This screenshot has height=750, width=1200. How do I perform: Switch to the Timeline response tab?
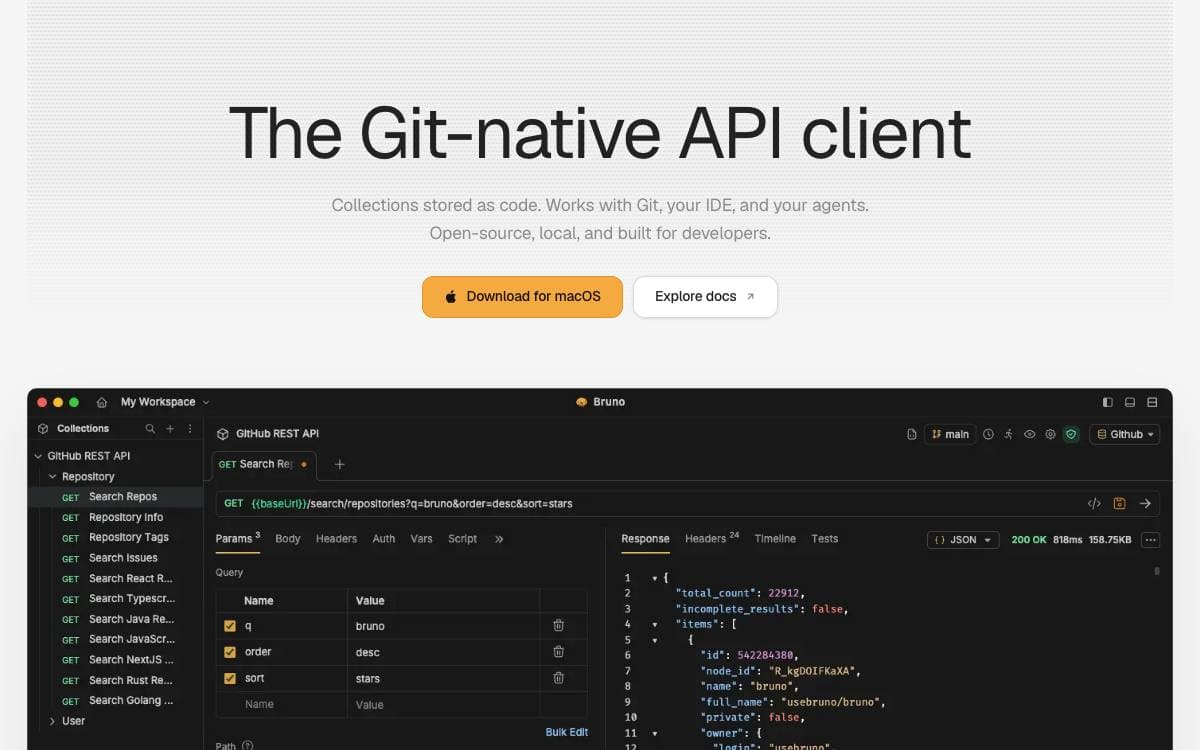click(x=775, y=539)
